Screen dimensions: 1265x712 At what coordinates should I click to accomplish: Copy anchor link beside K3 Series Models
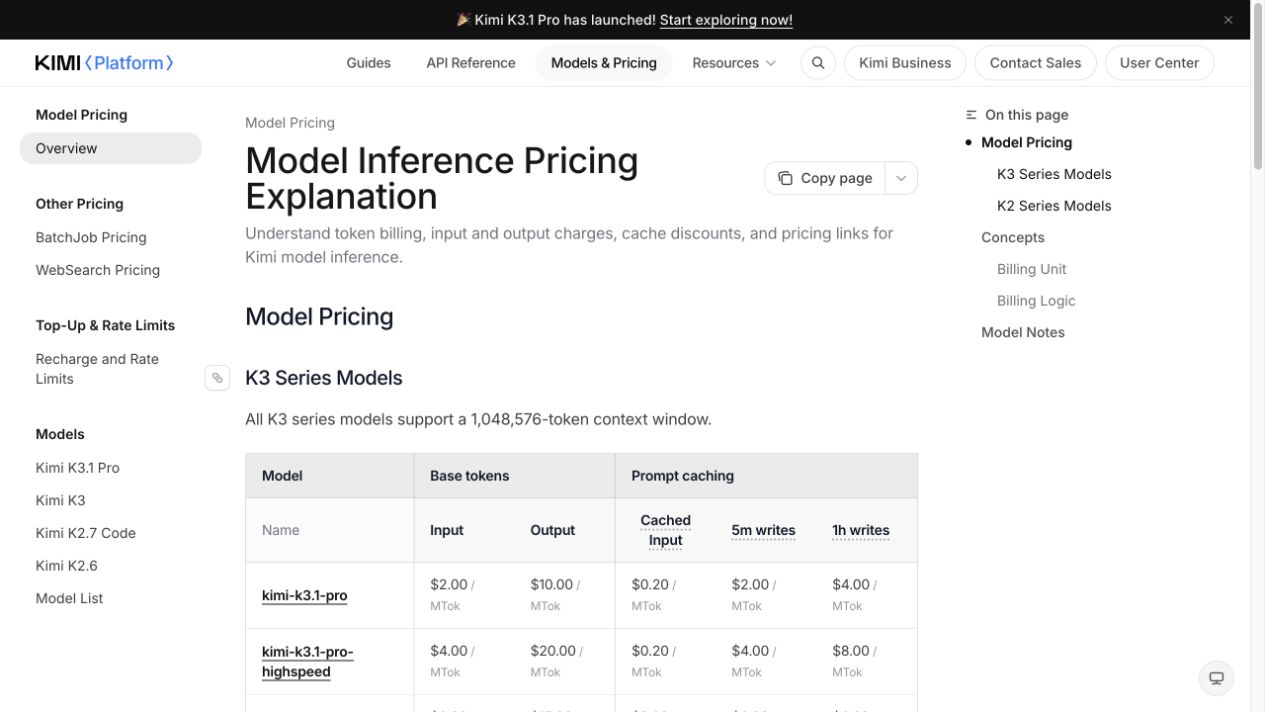pyautogui.click(x=217, y=378)
